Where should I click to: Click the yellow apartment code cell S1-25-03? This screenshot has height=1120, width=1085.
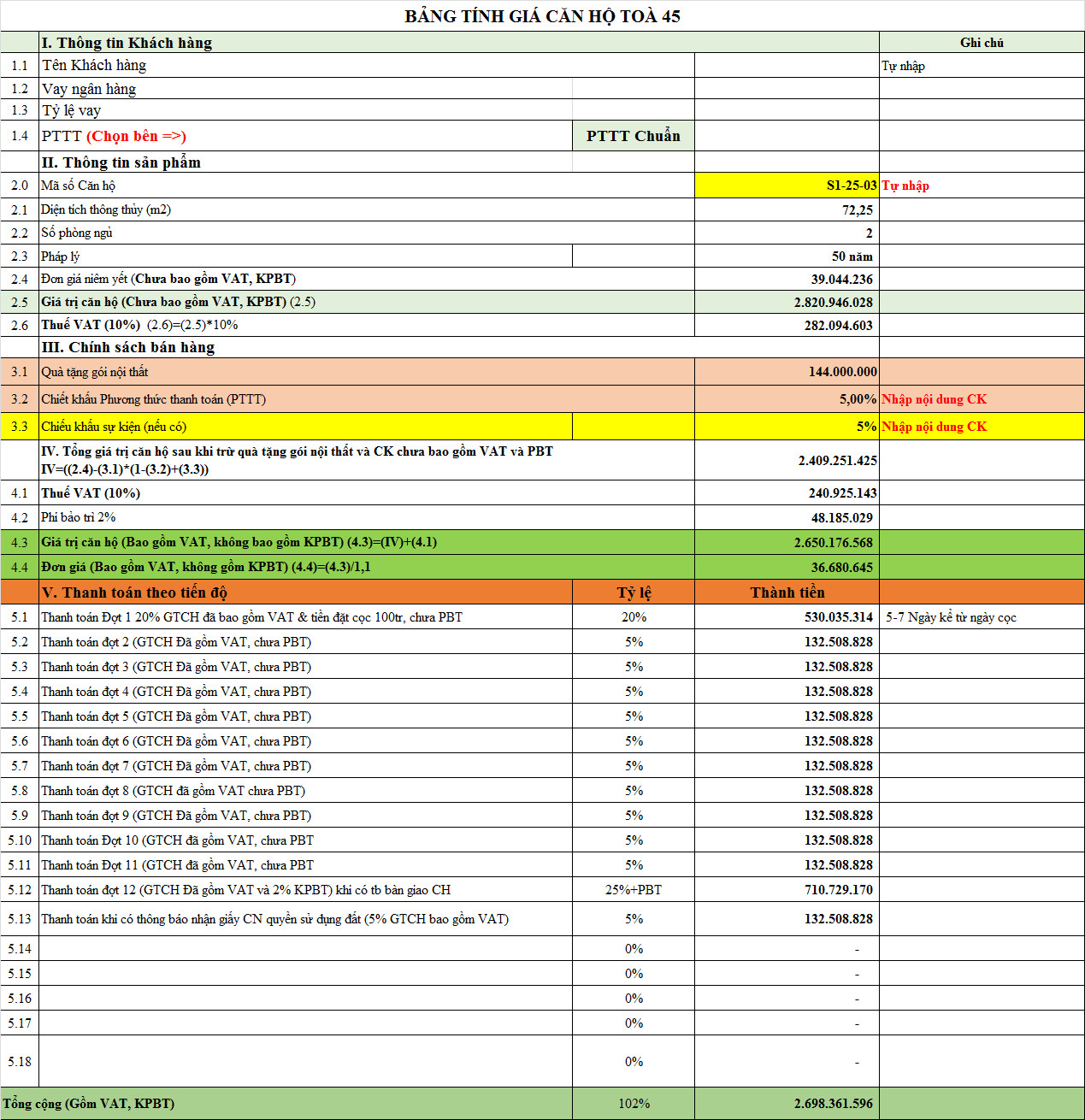786,186
